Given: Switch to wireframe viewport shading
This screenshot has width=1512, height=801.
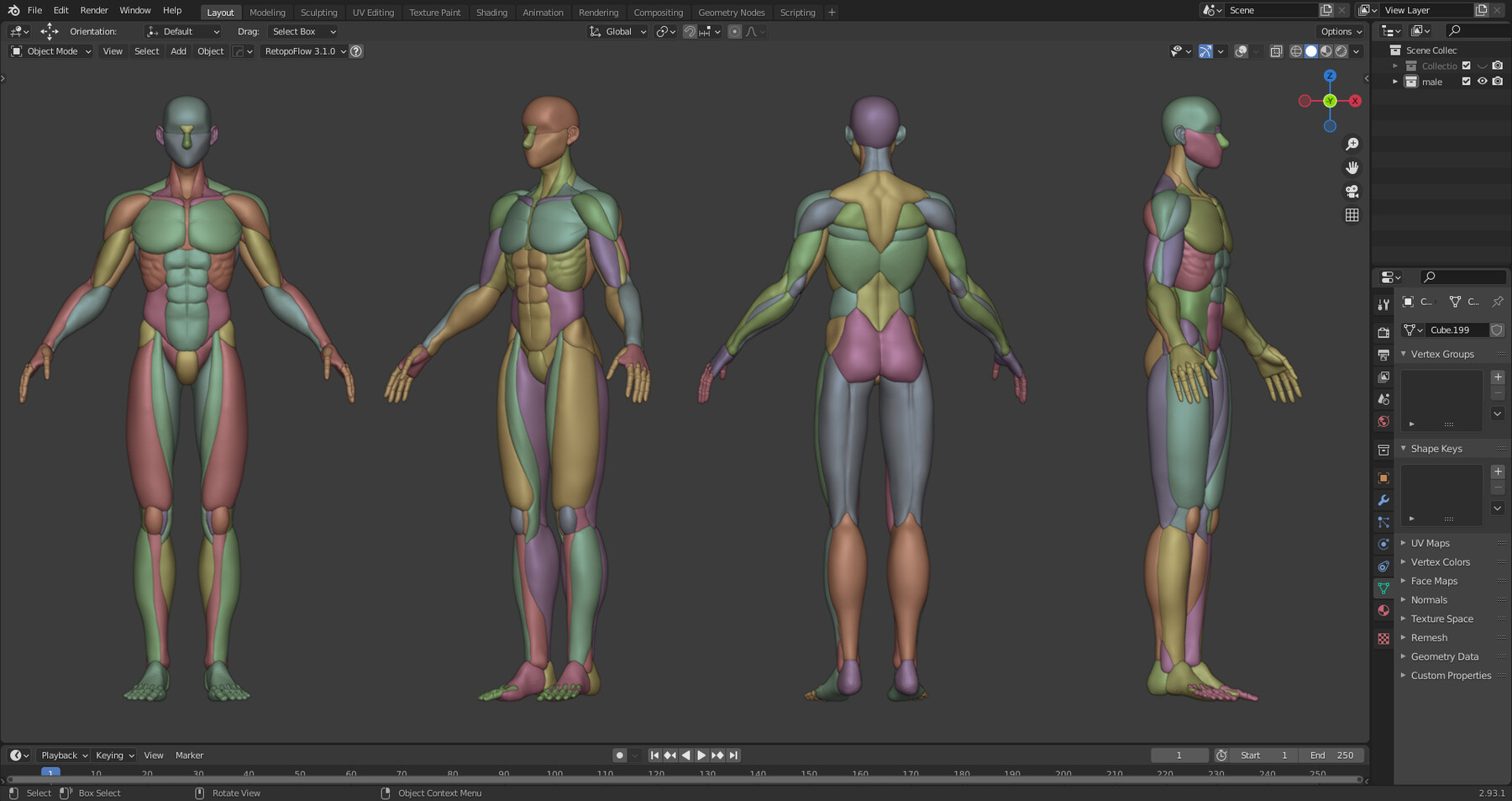Looking at the screenshot, I should 1296,51.
